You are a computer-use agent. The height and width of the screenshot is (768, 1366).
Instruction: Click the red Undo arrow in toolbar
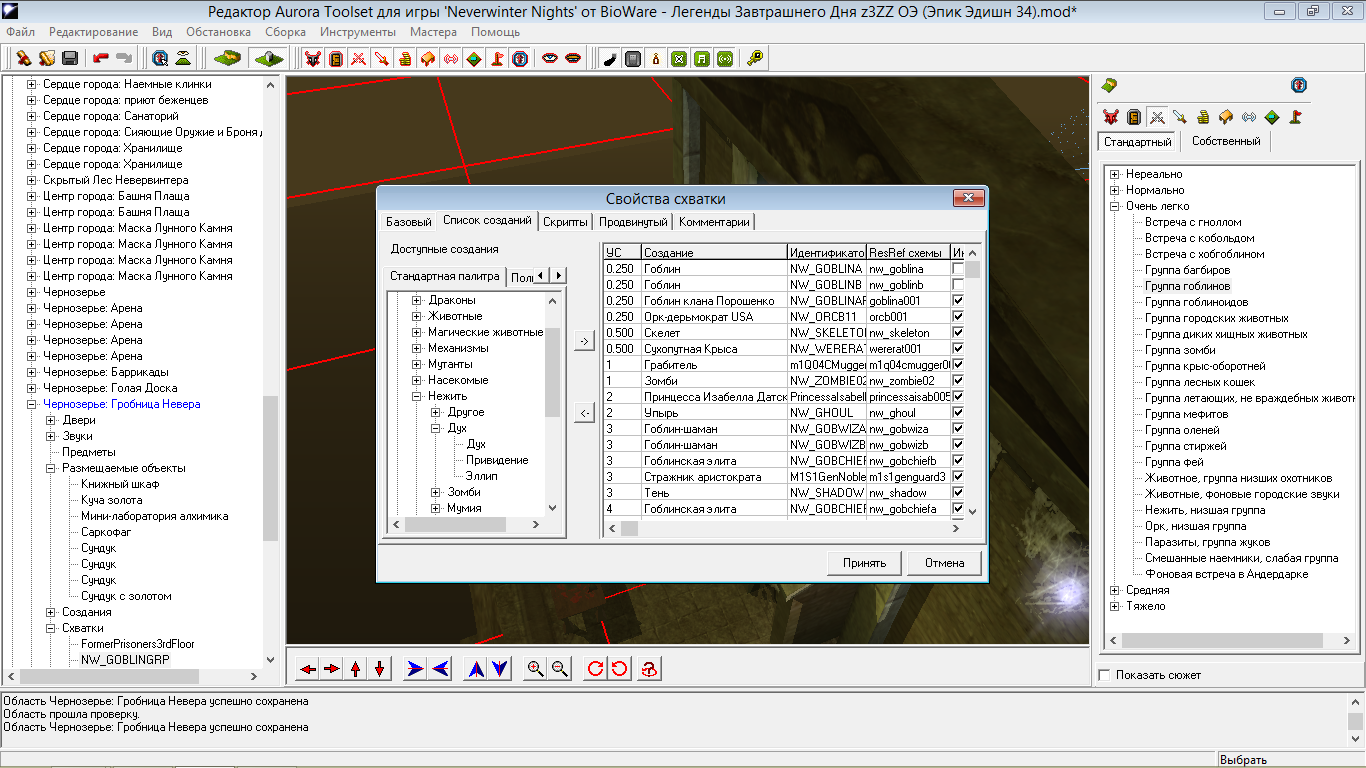click(x=101, y=59)
